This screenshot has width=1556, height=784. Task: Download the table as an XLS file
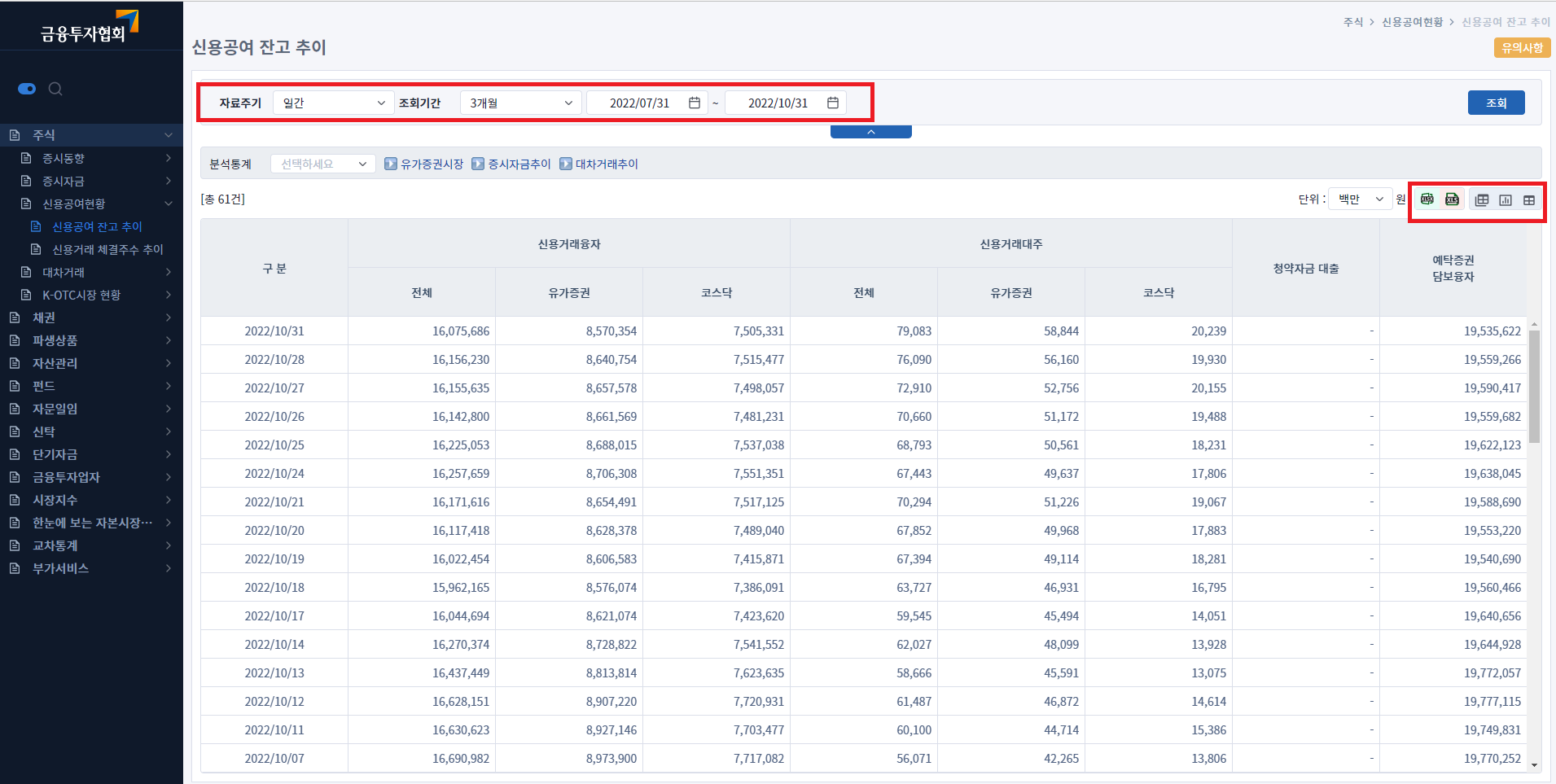[1452, 199]
